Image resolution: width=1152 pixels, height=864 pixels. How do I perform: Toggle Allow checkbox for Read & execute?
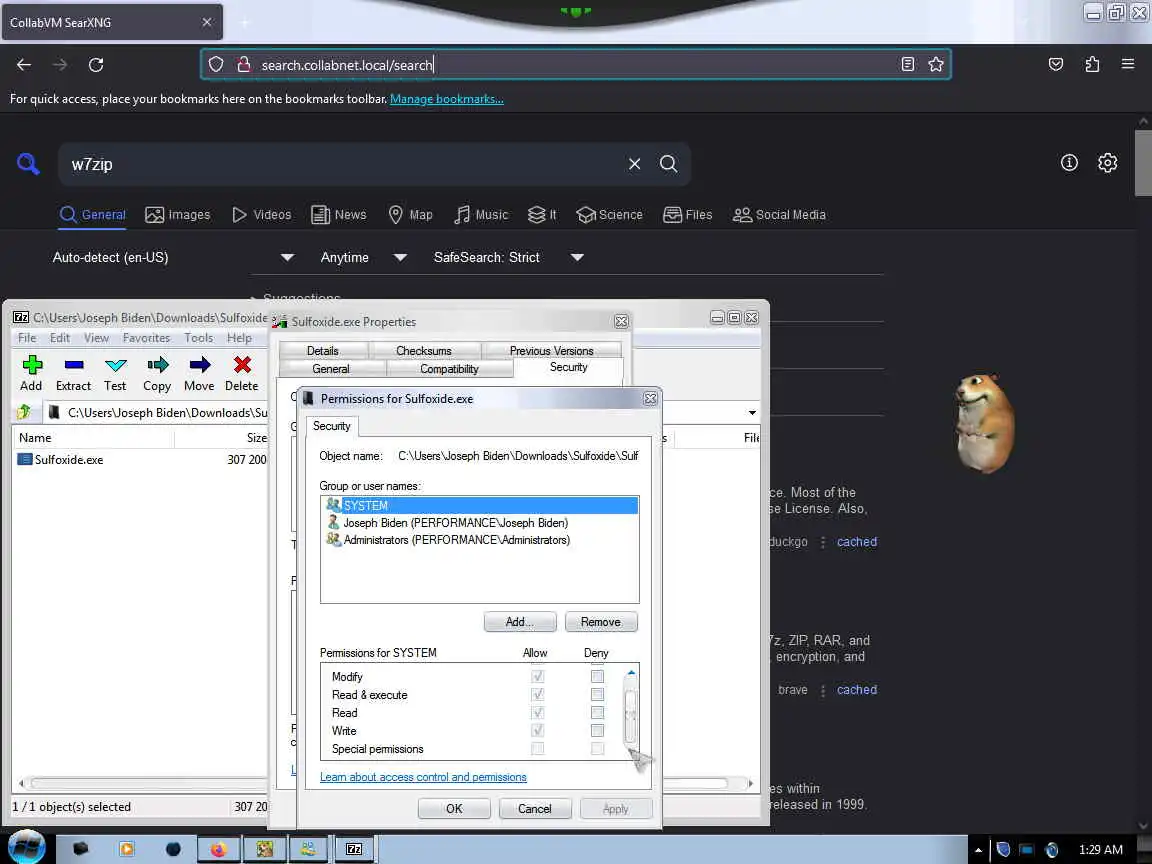(x=538, y=694)
